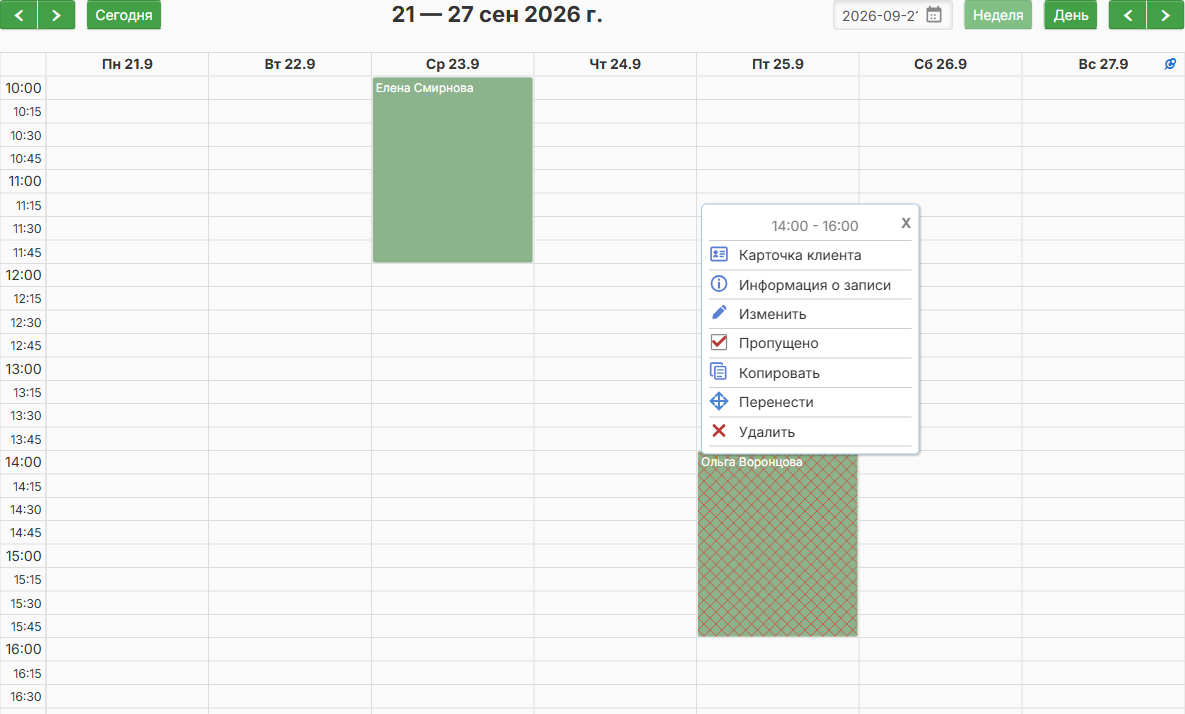Click the Сегодня button

pyautogui.click(x=124, y=15)
